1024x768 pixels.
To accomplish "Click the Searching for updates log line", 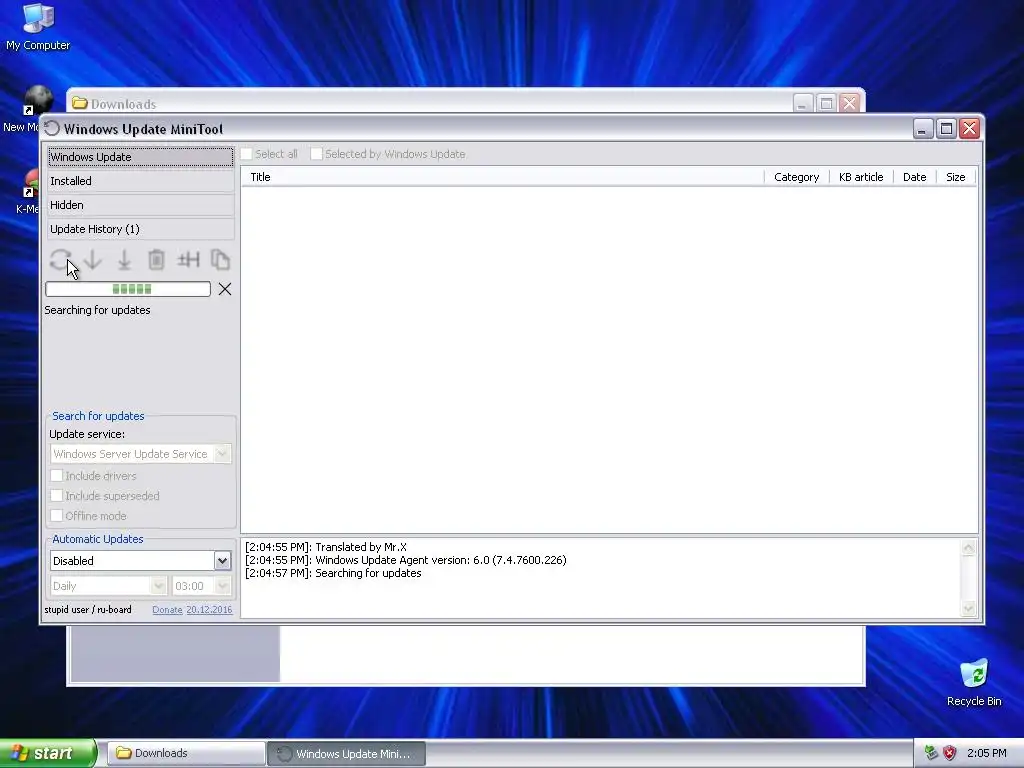I will point(333,573).
